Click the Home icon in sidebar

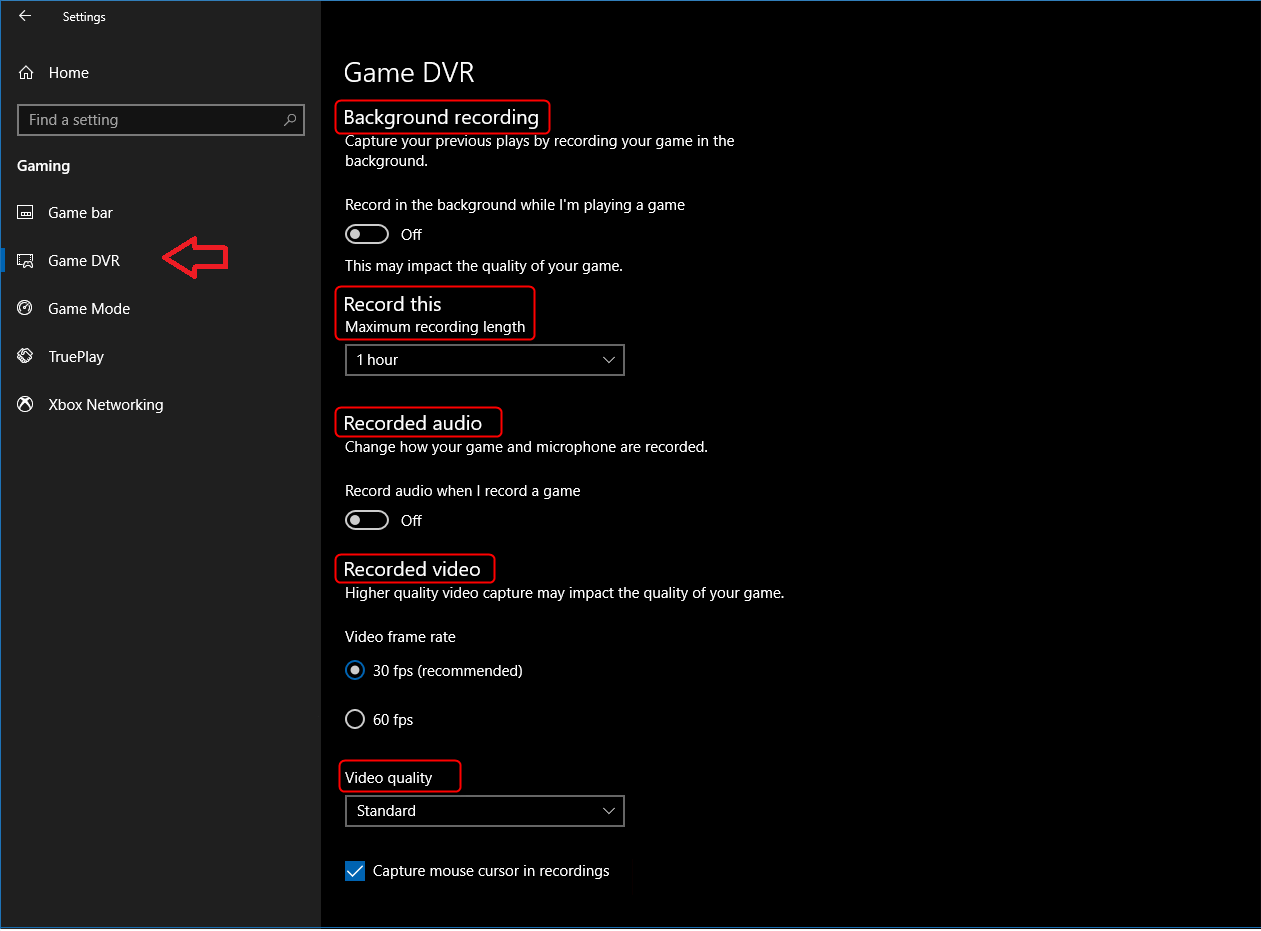coord(27,73)
